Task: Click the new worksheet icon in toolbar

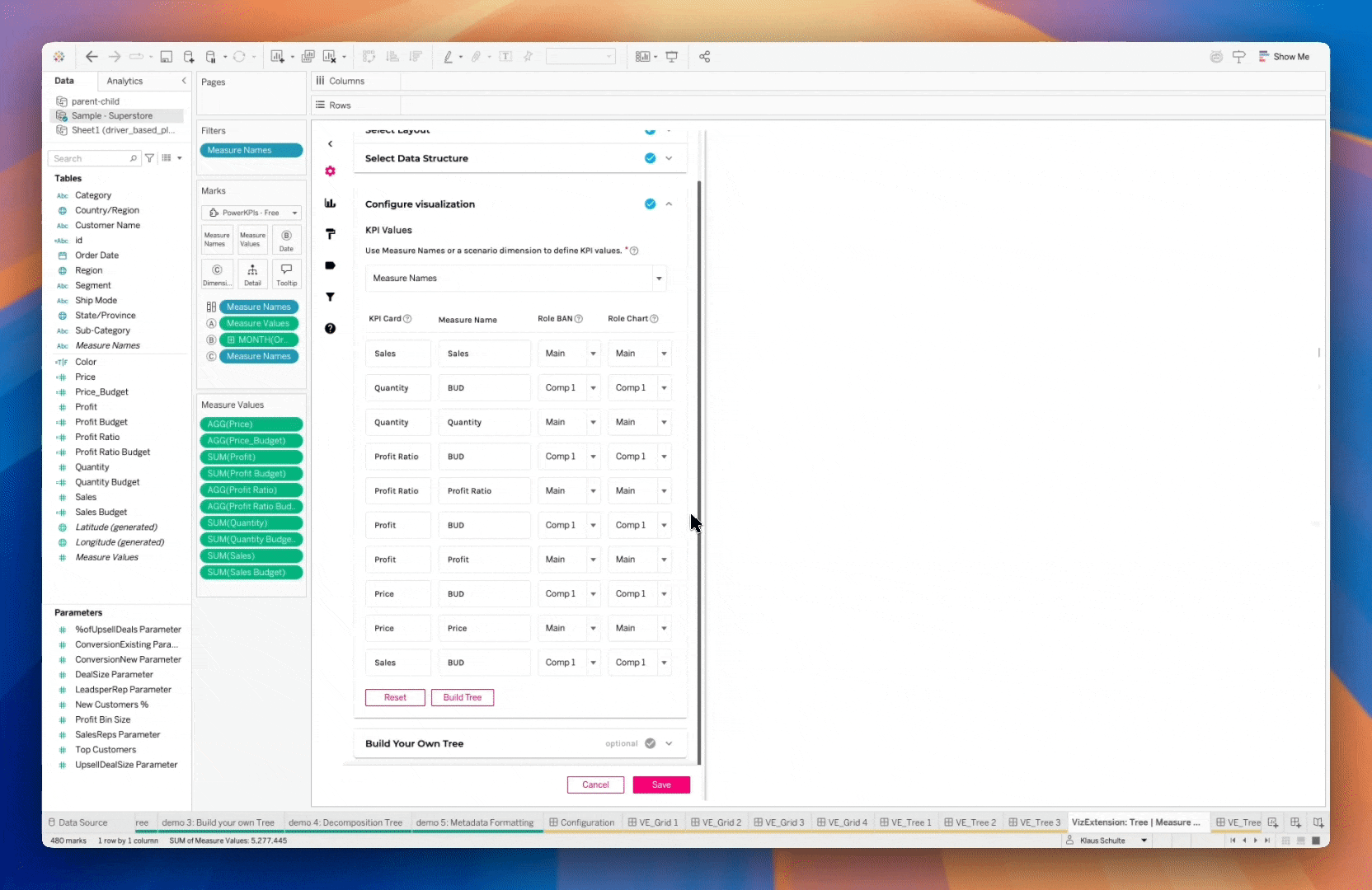Action: pos(277,57)
